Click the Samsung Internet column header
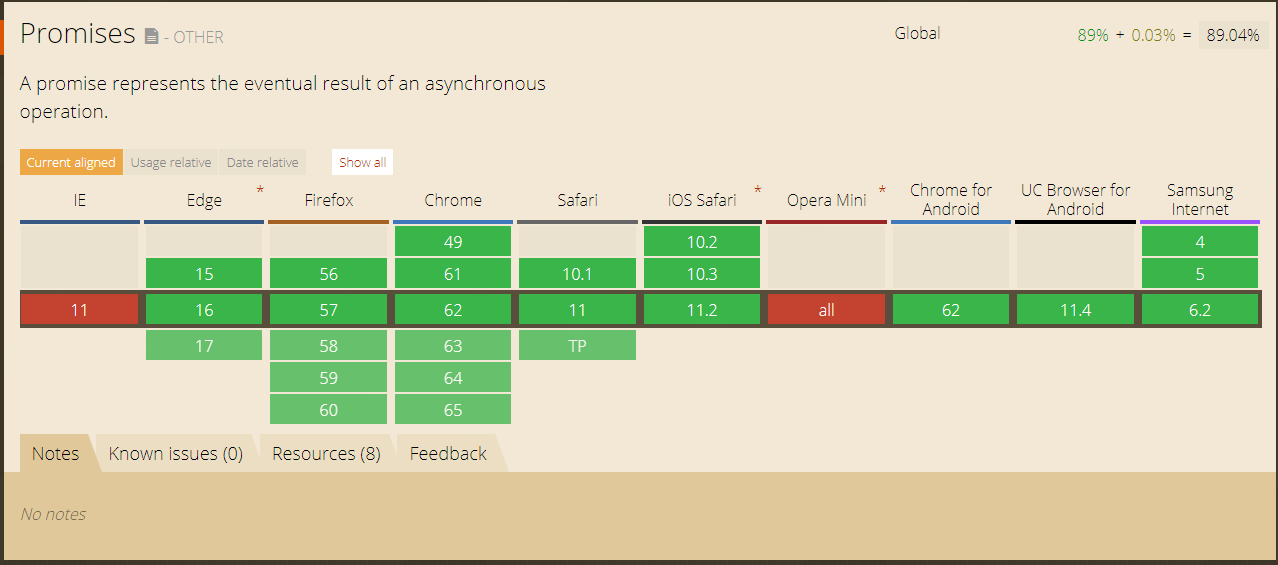1278x565 pixels. (x=1200, y=200)
